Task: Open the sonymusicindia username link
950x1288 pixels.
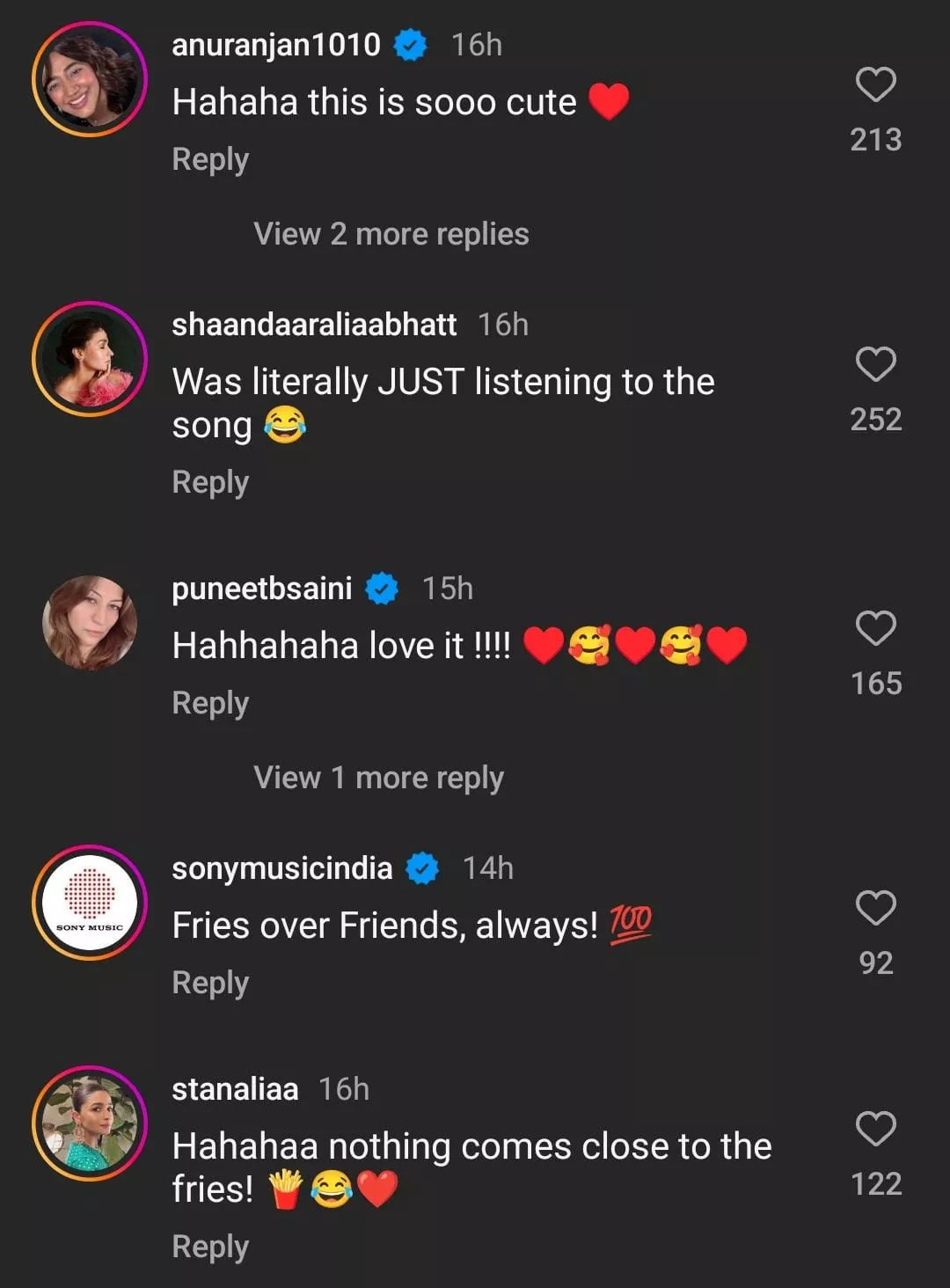Action: coord(281,868)
